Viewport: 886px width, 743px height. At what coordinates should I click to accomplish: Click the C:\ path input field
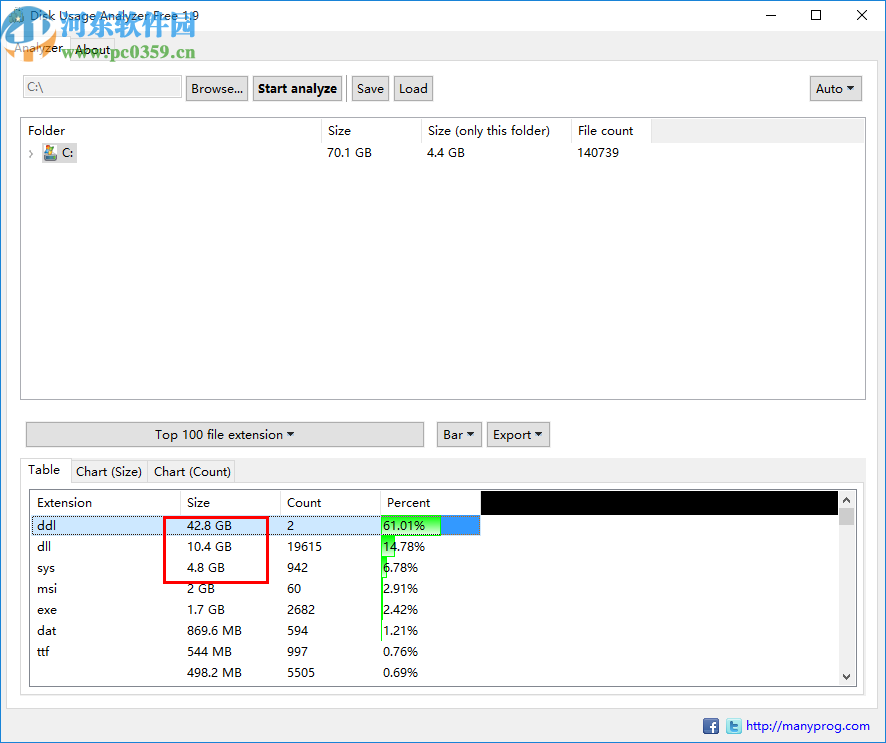point(100,87)
